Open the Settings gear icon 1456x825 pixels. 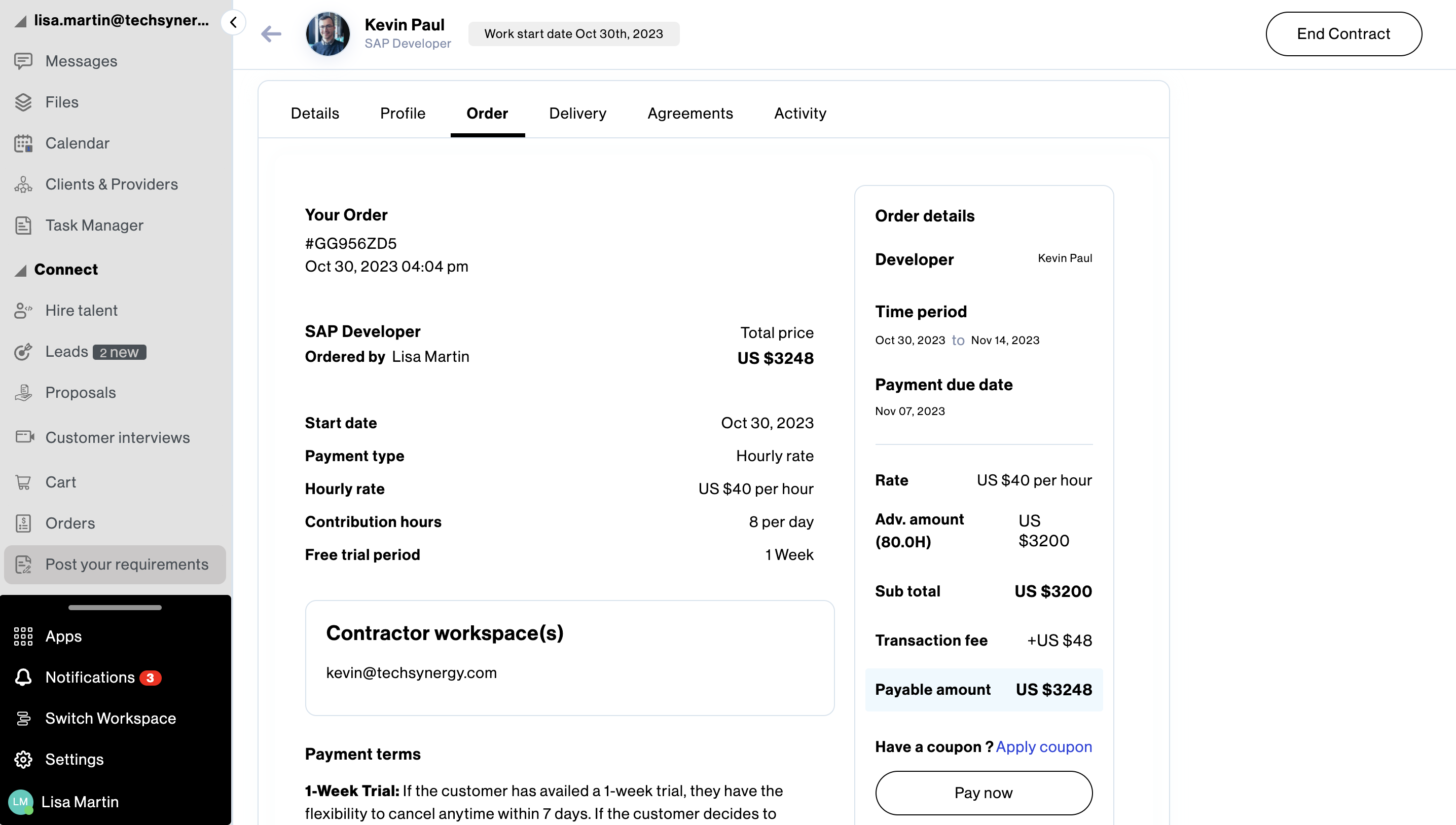click(x=23, y=759)
